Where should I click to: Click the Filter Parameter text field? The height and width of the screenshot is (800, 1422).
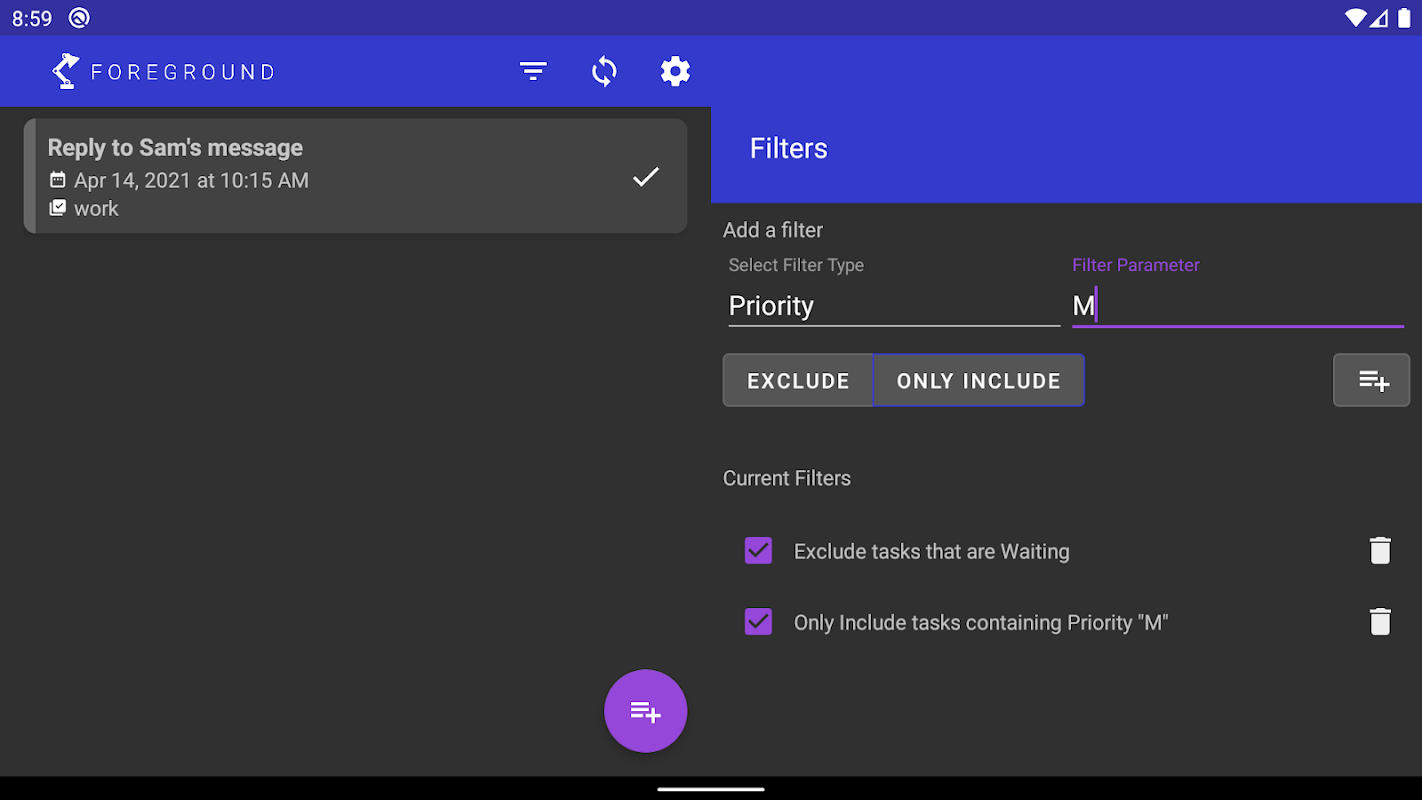pyautogui.click(x=1237, y=305)
